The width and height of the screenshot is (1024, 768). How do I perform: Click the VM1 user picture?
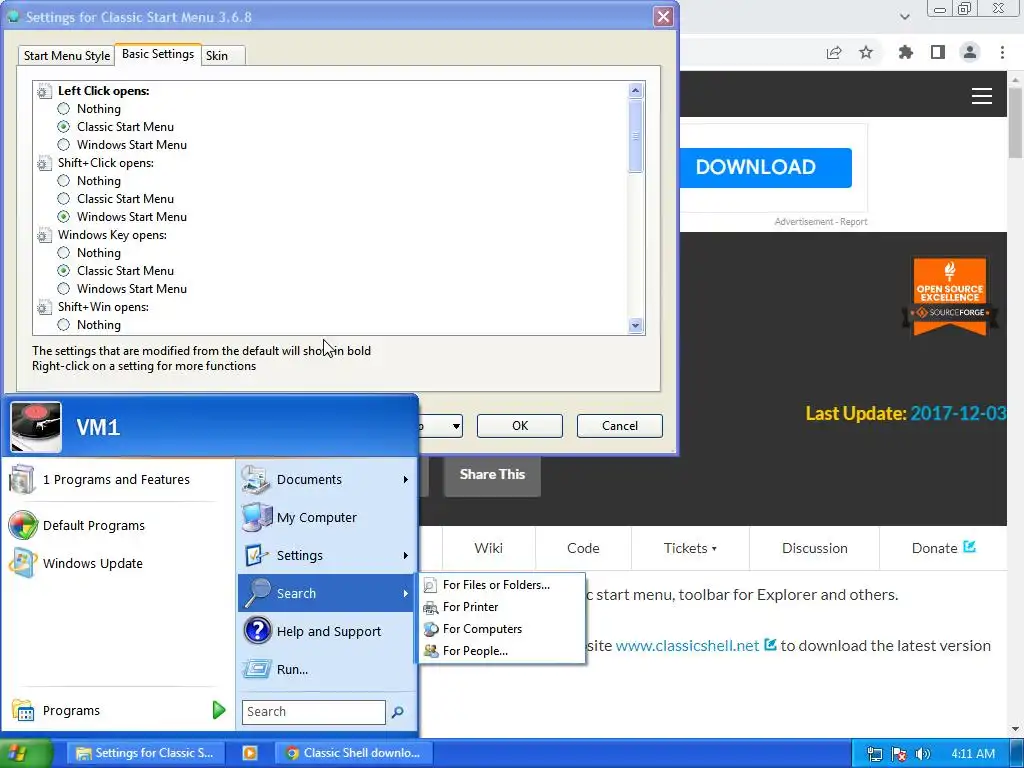(x=36, y=427)
